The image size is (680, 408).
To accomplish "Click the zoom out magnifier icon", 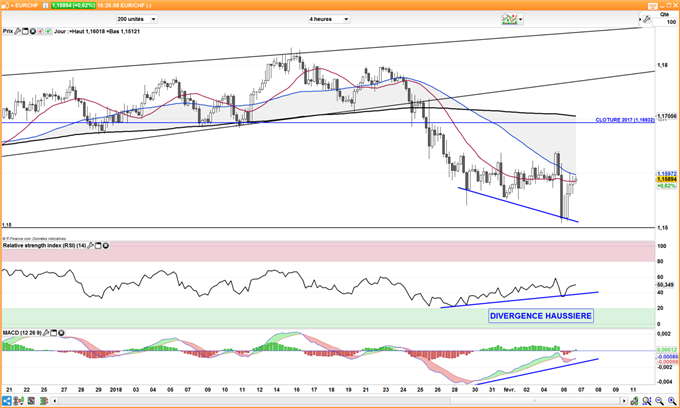I will click(659, 401).
